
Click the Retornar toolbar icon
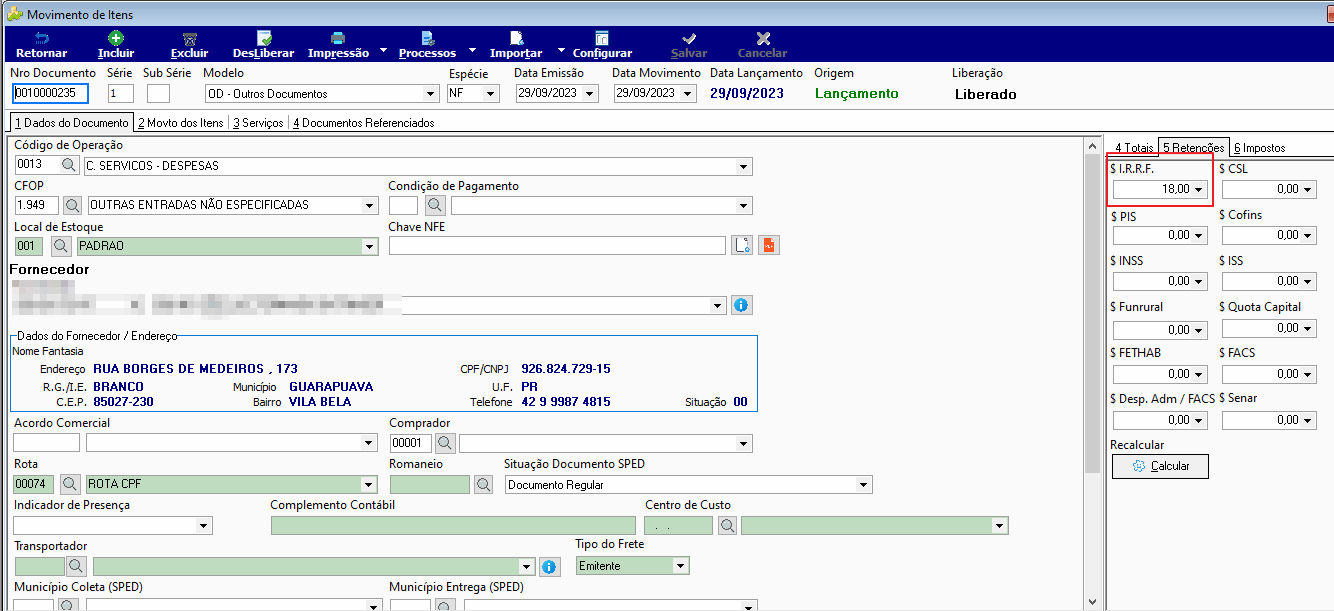(x=42, y=38)
